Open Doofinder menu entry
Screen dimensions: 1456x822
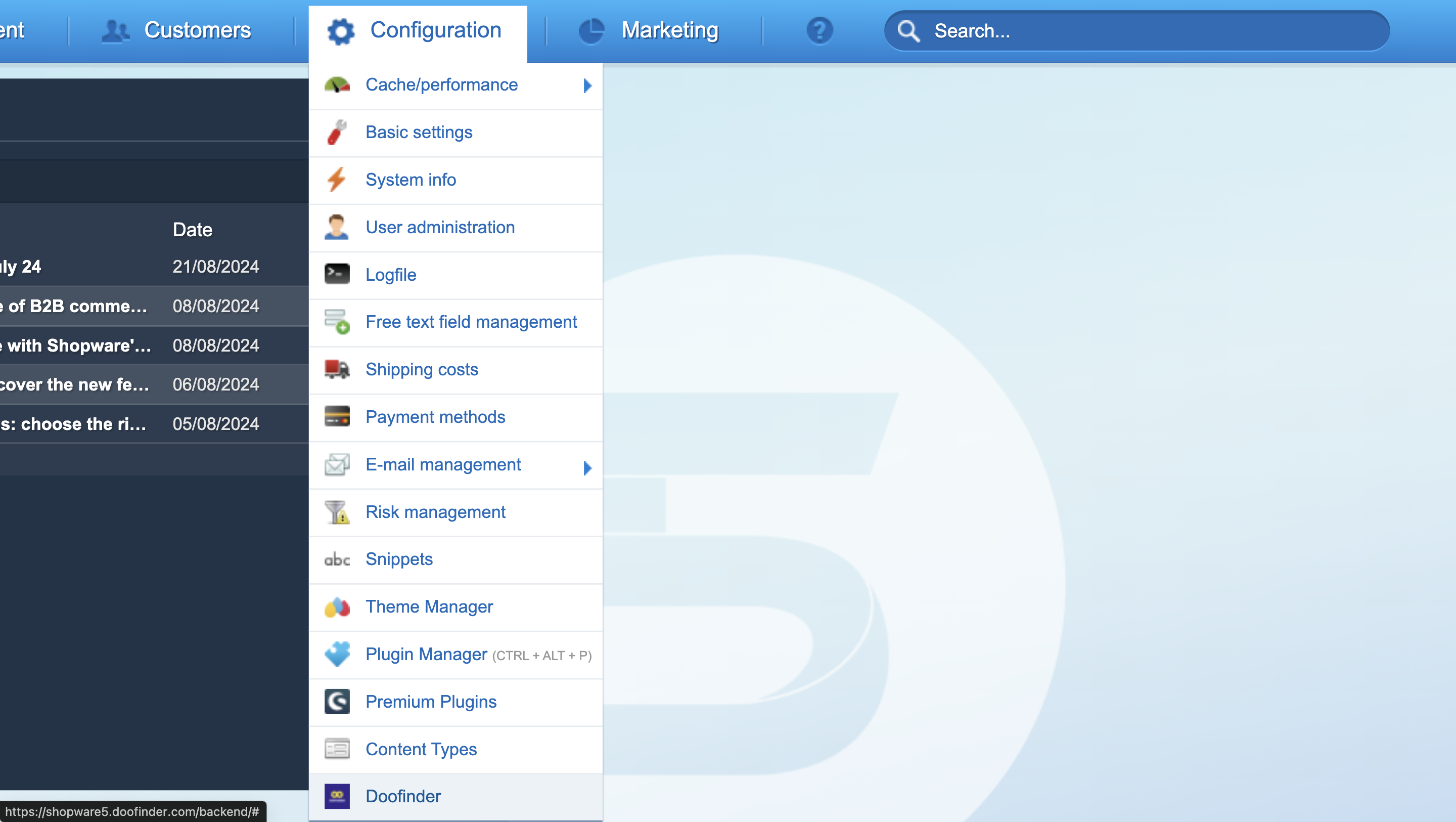(x=456, y=797)
